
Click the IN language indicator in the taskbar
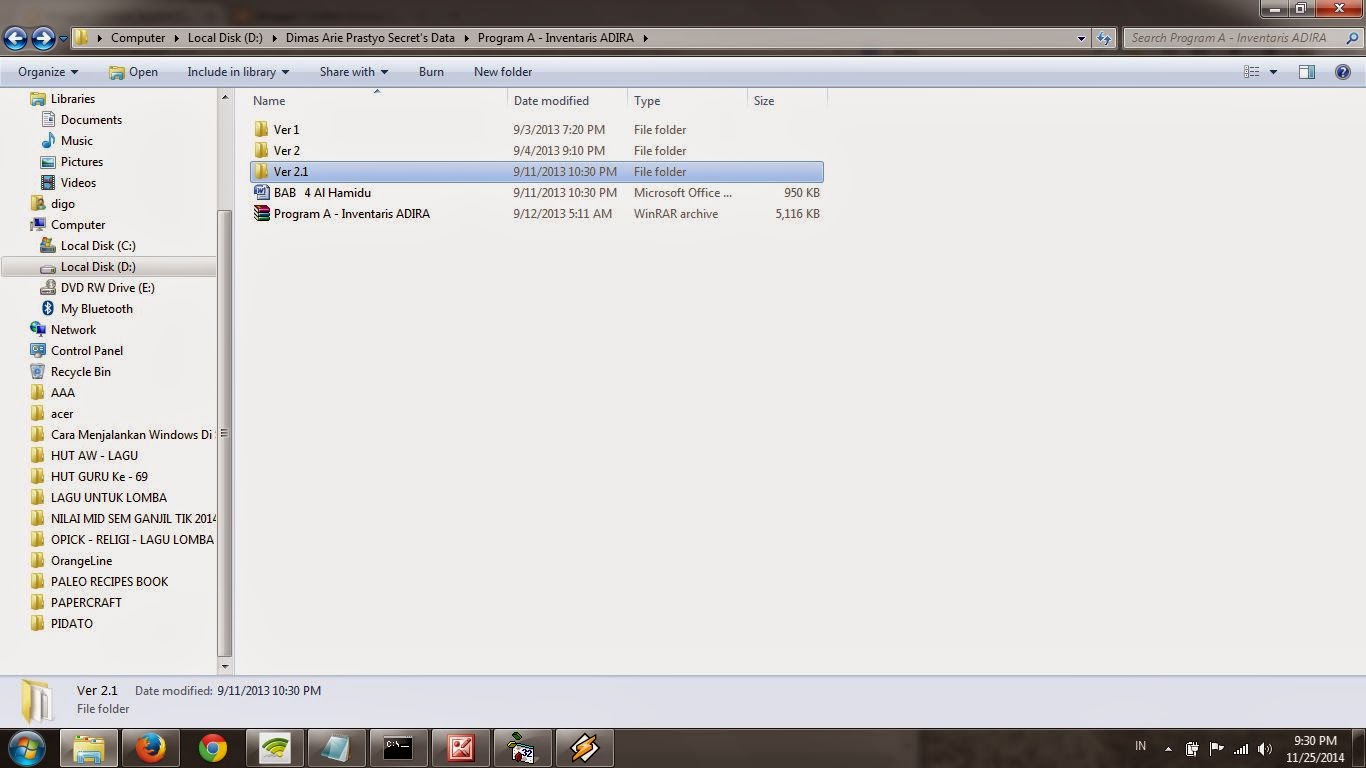[1141, 746]
